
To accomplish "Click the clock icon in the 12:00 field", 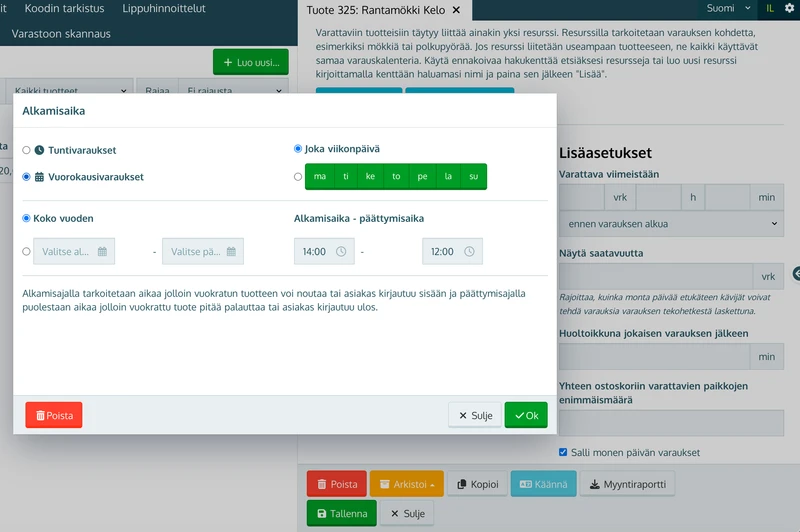I will coord(469,251).
